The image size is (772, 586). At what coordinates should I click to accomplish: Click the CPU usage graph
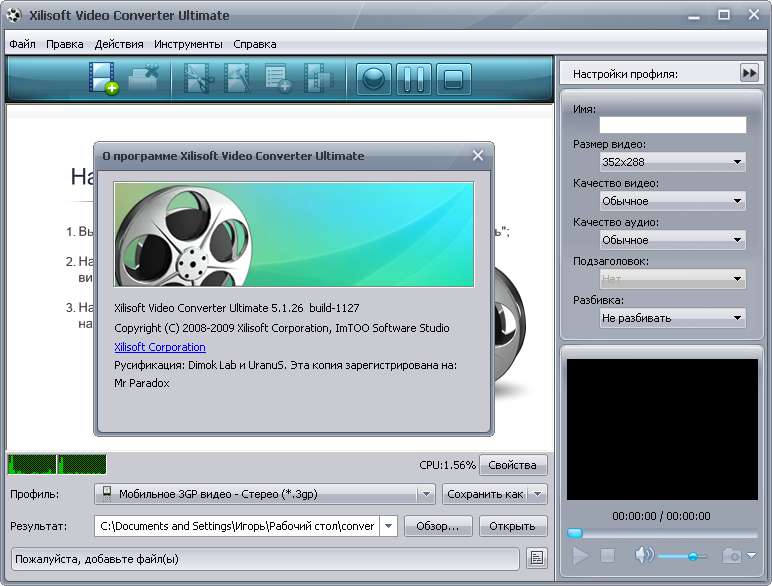[x=57, y=464]
